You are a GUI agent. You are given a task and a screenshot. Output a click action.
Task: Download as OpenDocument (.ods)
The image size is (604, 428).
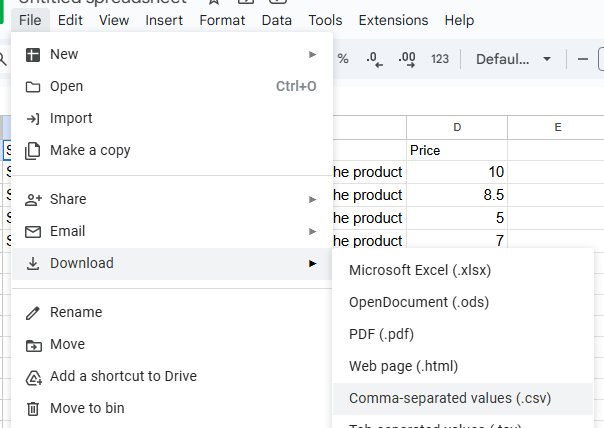(463, 302)
